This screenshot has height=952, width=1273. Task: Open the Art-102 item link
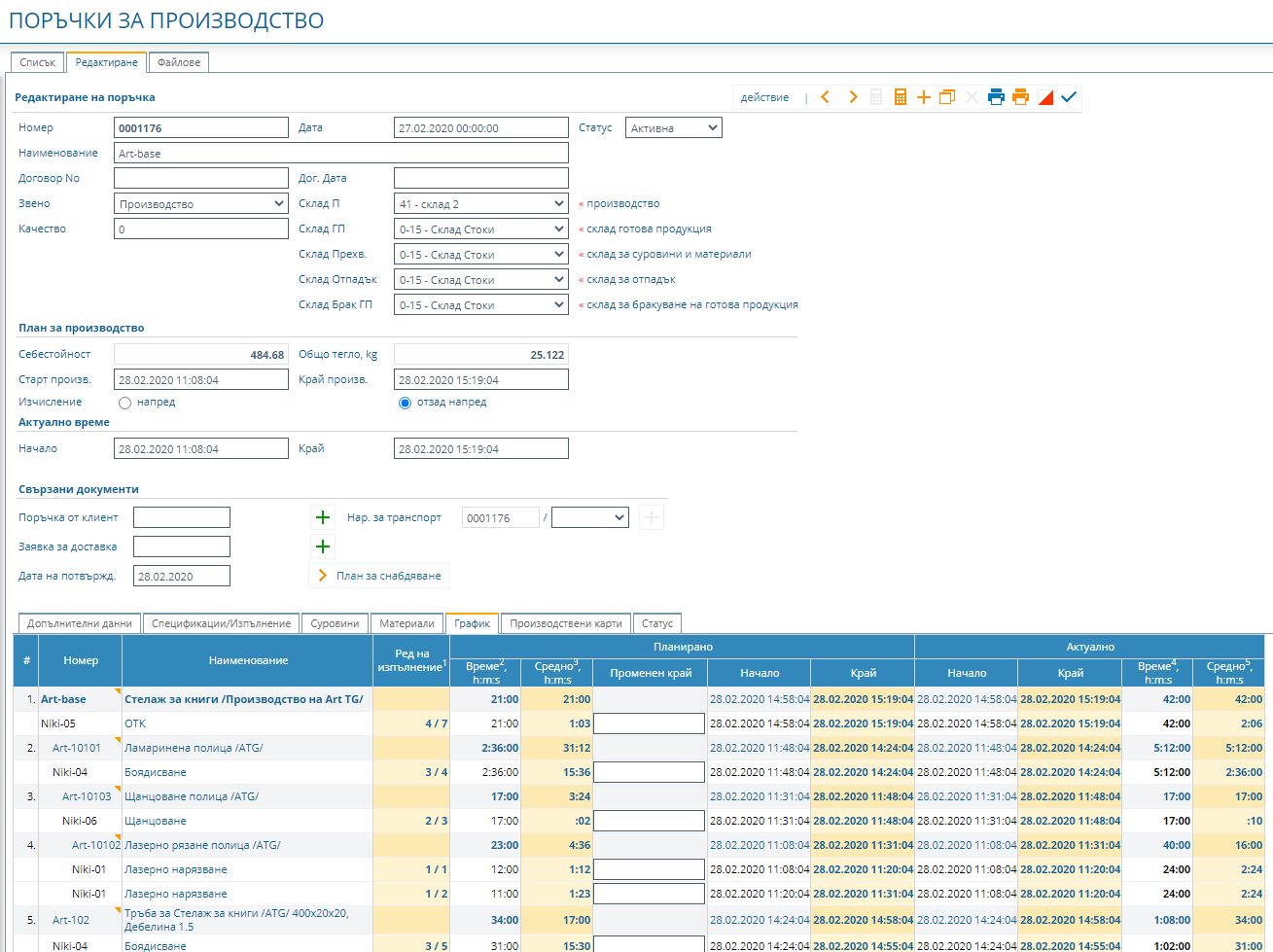(x=71, y=920)
